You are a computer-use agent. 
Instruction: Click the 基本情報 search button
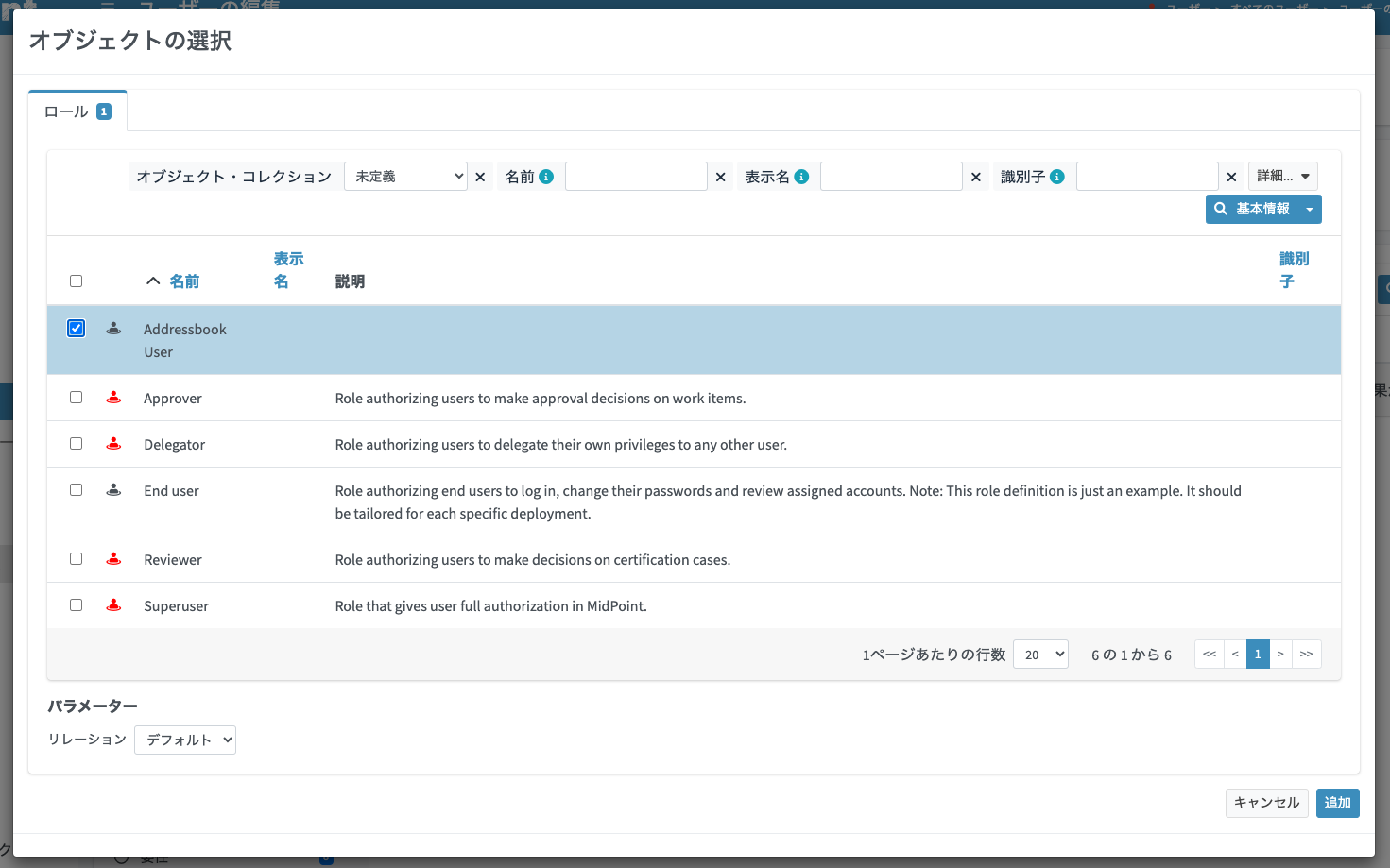tap(1253, 209)
